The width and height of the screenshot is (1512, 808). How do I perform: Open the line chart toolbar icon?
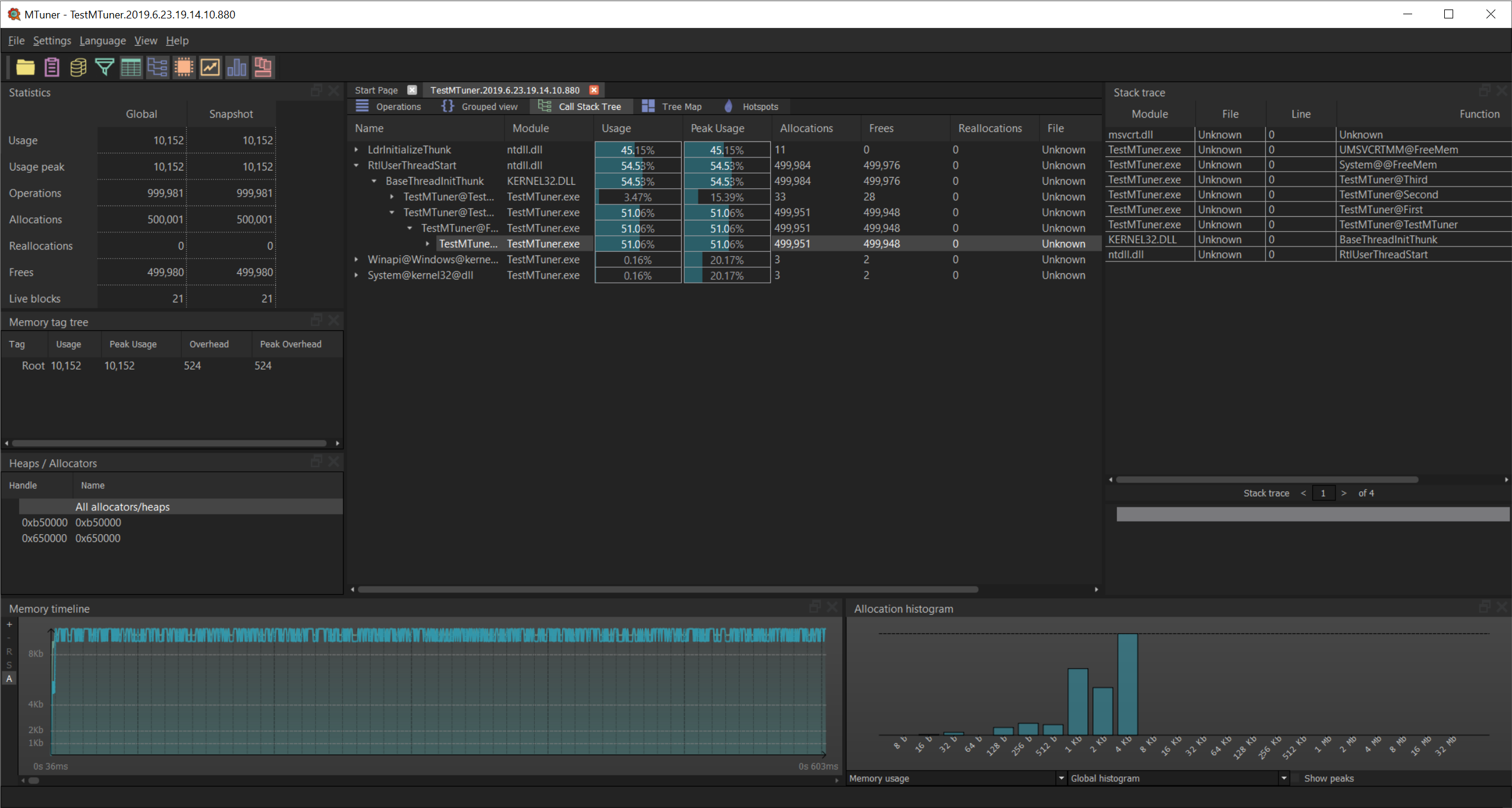(x=210, y=67)
